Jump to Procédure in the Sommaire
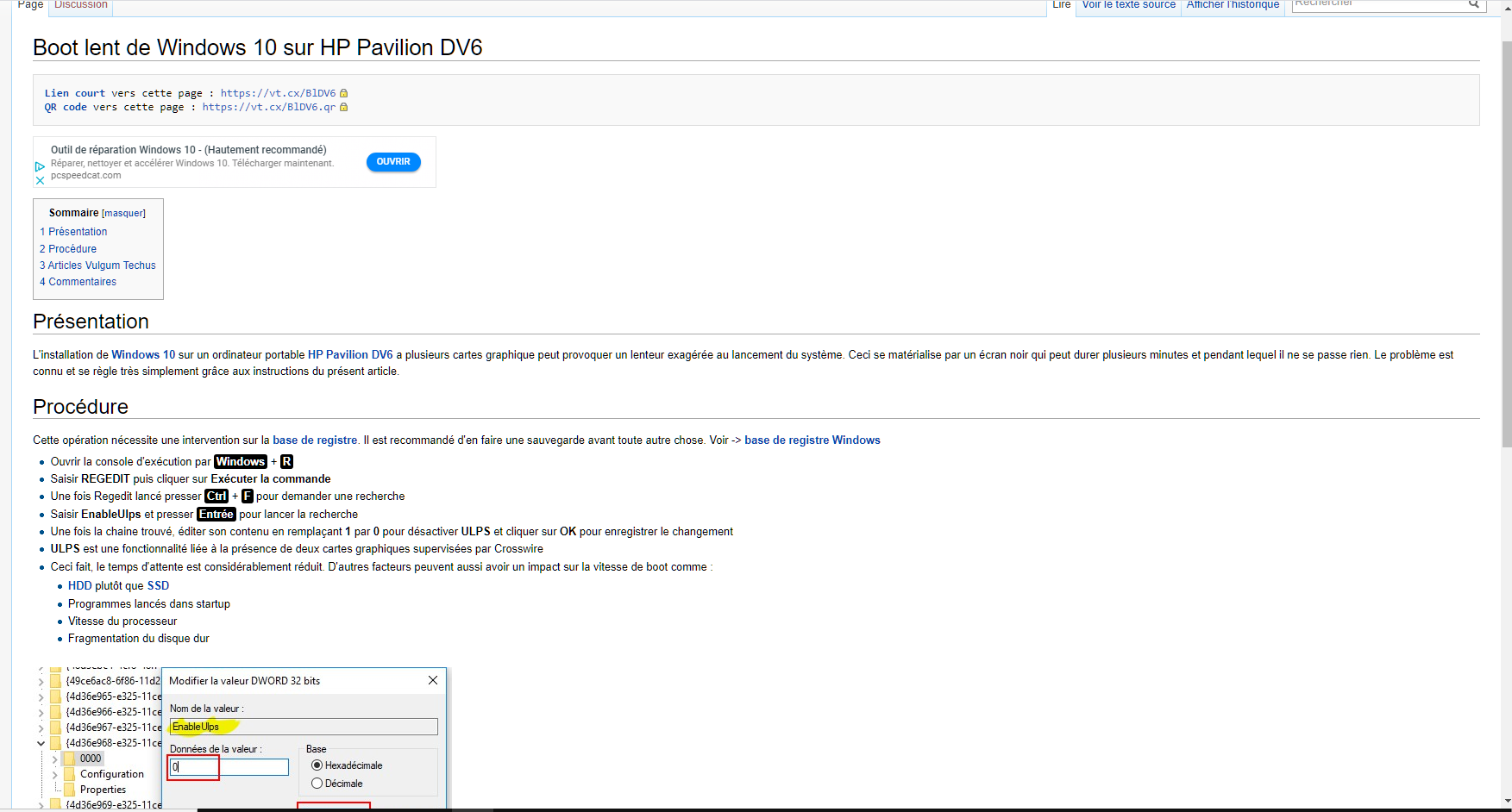This screenshot has width=1512, height=812. click(68, 249)
